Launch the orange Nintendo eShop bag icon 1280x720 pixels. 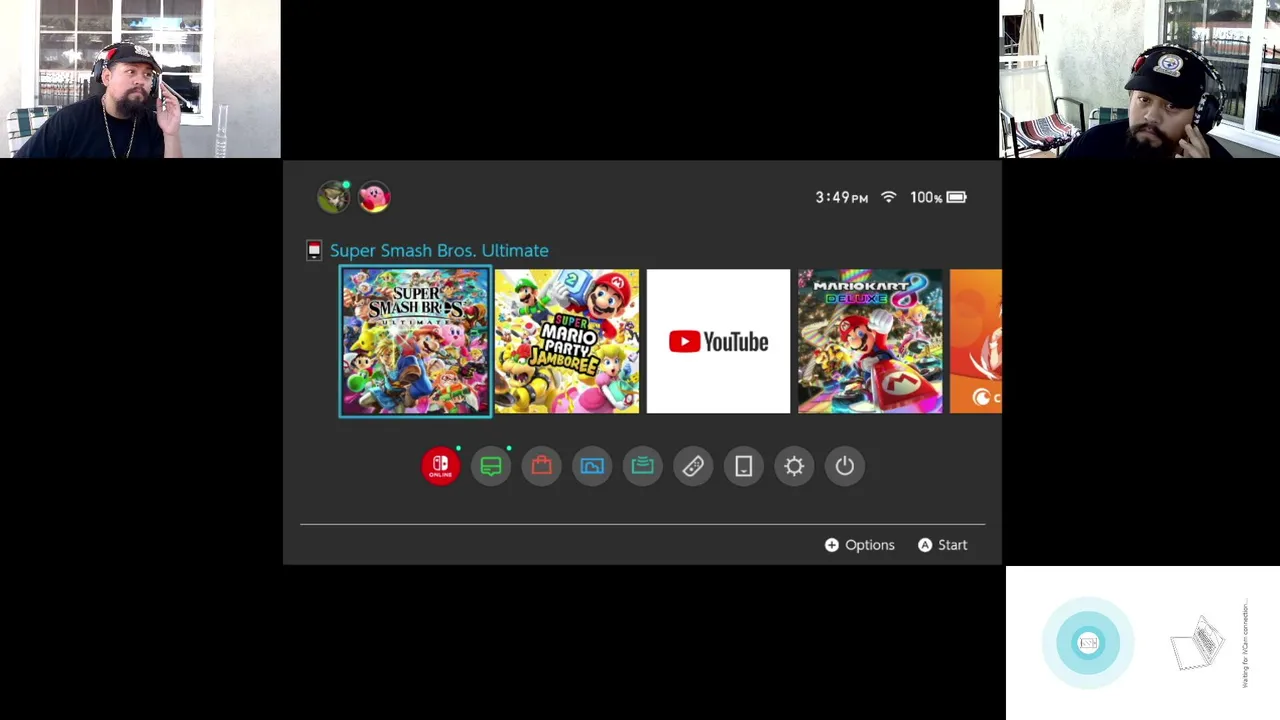coord(541,466)
